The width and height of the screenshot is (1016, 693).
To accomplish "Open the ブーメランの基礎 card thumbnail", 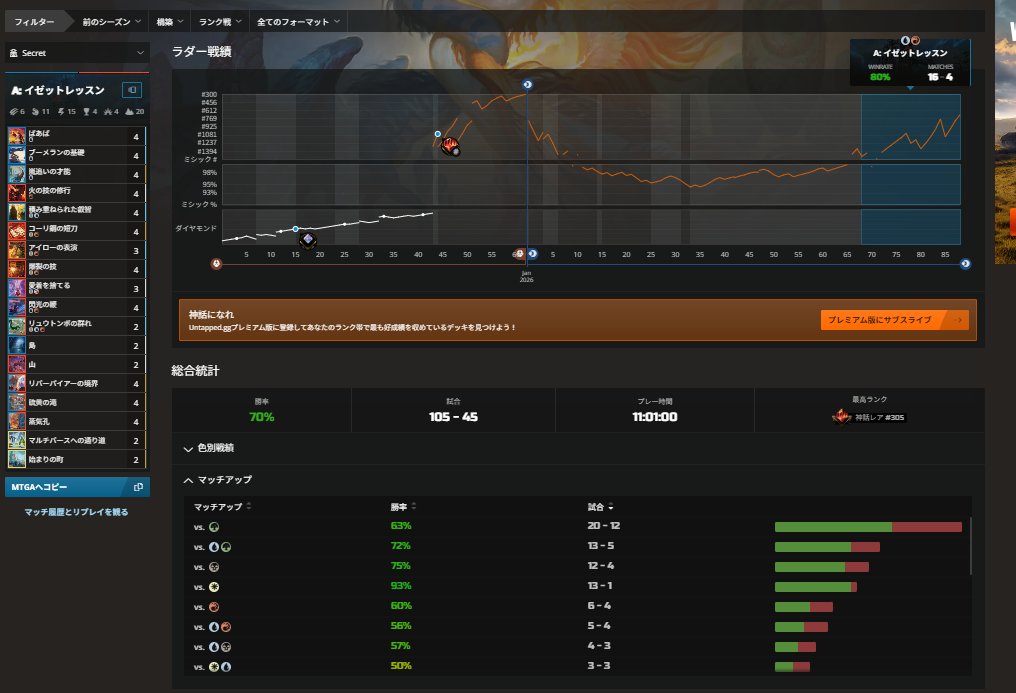I will pos(16,155).
